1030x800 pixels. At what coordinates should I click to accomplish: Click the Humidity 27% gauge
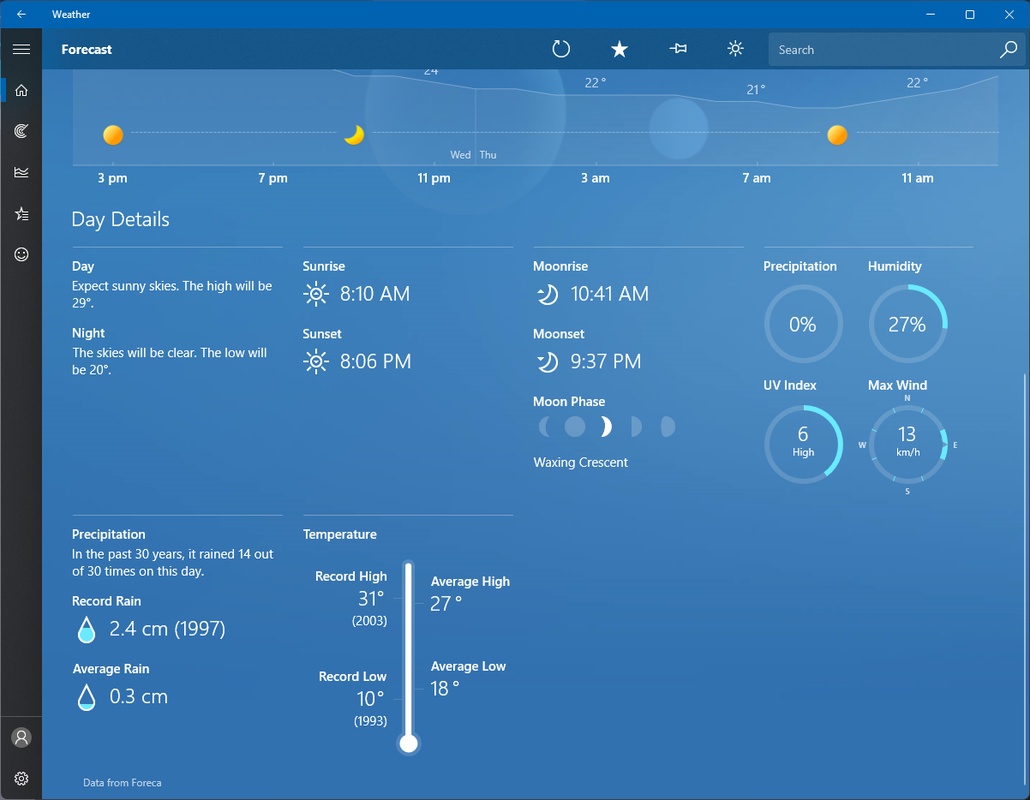pyautogui.click(x=907, y=324)
